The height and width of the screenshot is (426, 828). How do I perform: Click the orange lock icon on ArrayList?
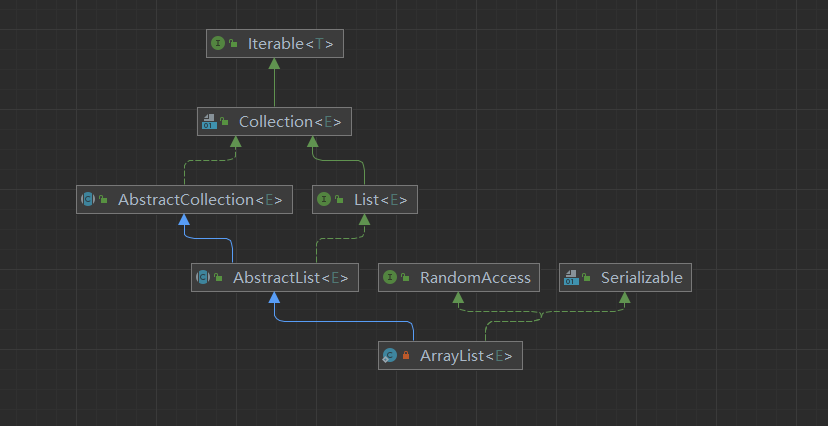tap(407, 357)
